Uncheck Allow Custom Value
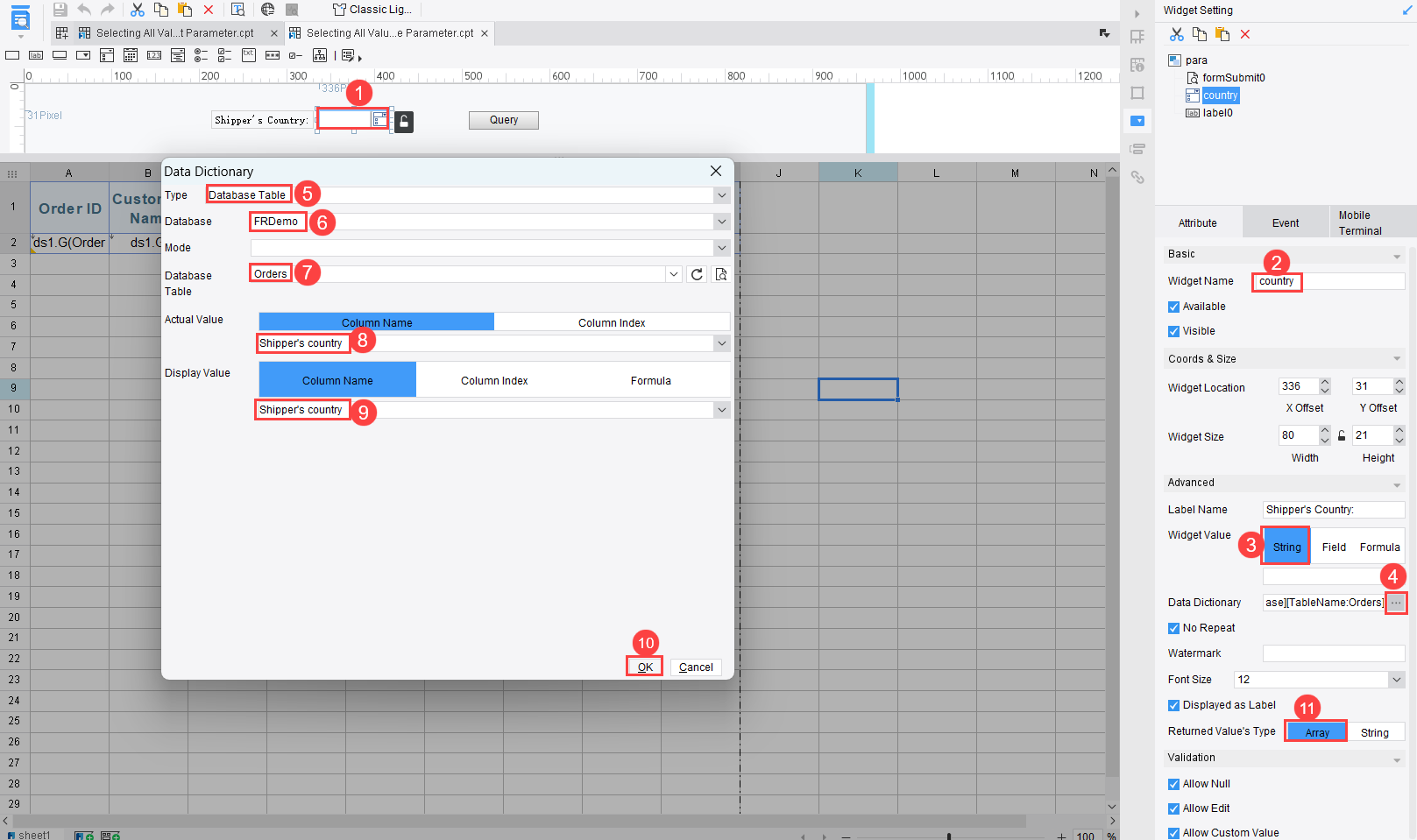The height and width of the screenshot is (840, 1417). pos(1173,832)
